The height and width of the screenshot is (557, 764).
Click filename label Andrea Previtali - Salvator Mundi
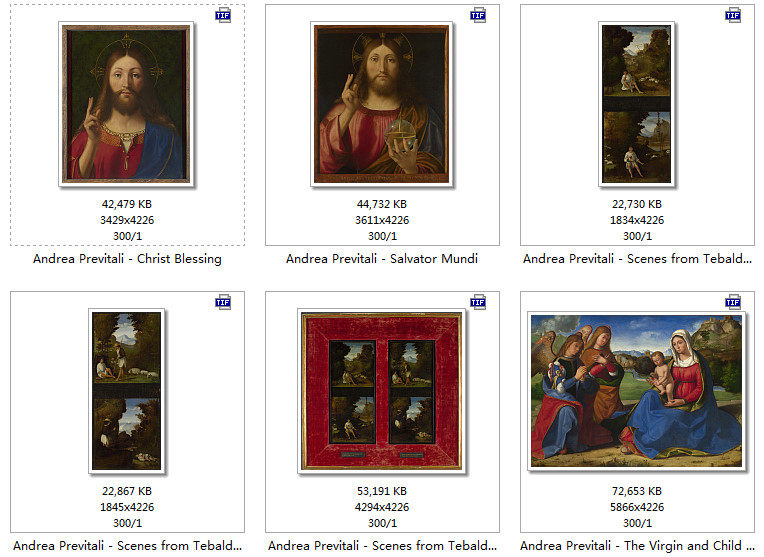tap(382, 259)
